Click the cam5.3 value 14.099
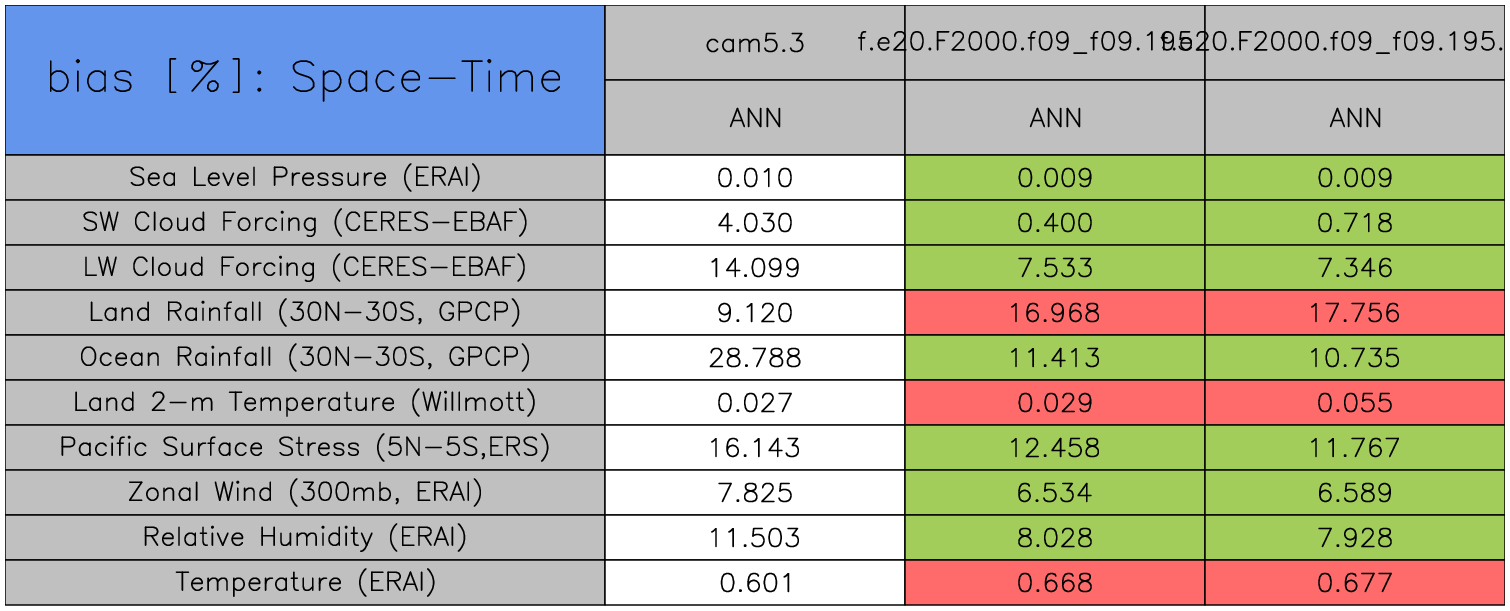This screenshot has width=1510, height=611. pos(755,268)
